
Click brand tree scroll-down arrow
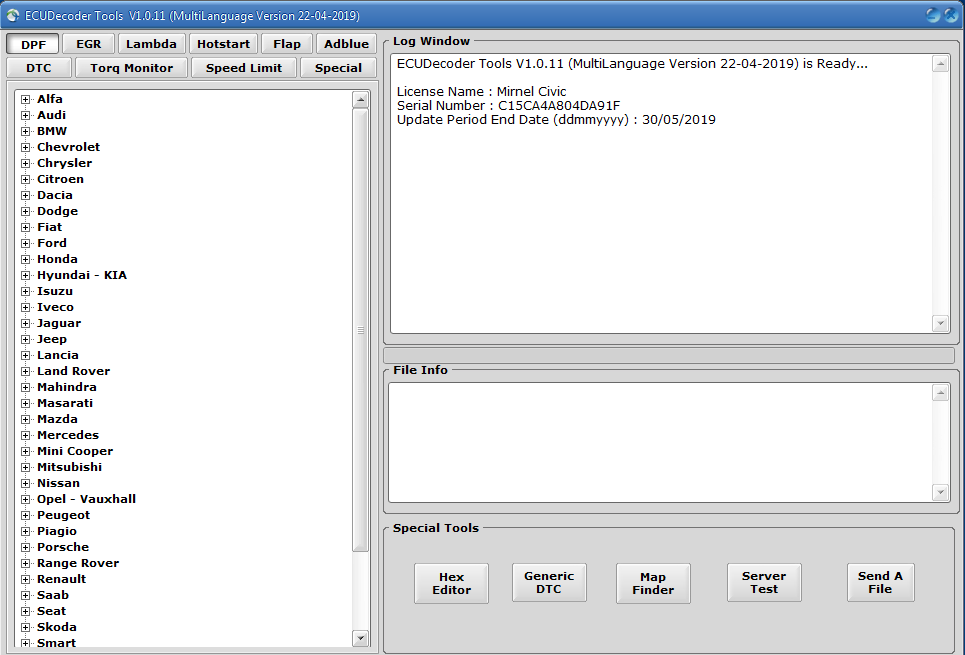(x=361, y=638)
